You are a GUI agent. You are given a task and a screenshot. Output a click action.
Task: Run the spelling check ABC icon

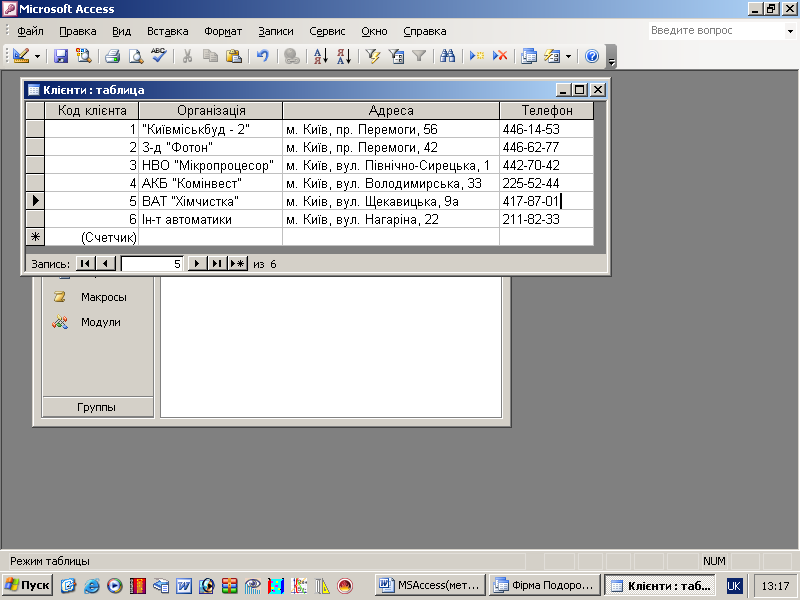(x=159, y=56)
